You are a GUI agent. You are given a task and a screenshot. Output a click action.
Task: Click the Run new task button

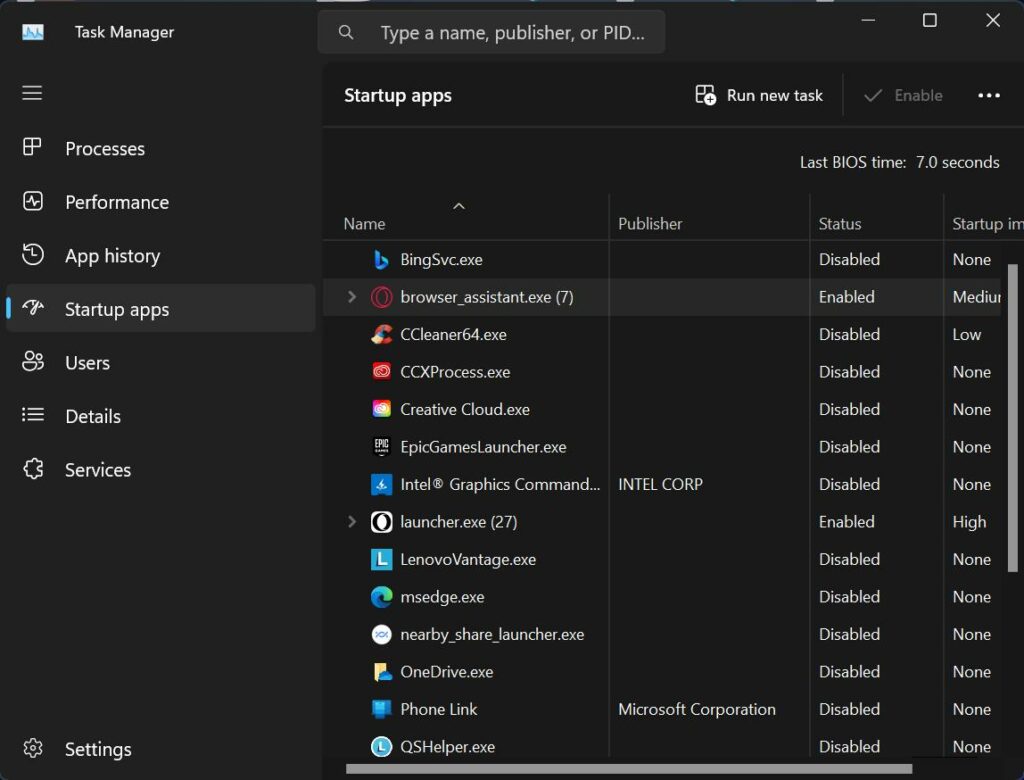(758, 94)
